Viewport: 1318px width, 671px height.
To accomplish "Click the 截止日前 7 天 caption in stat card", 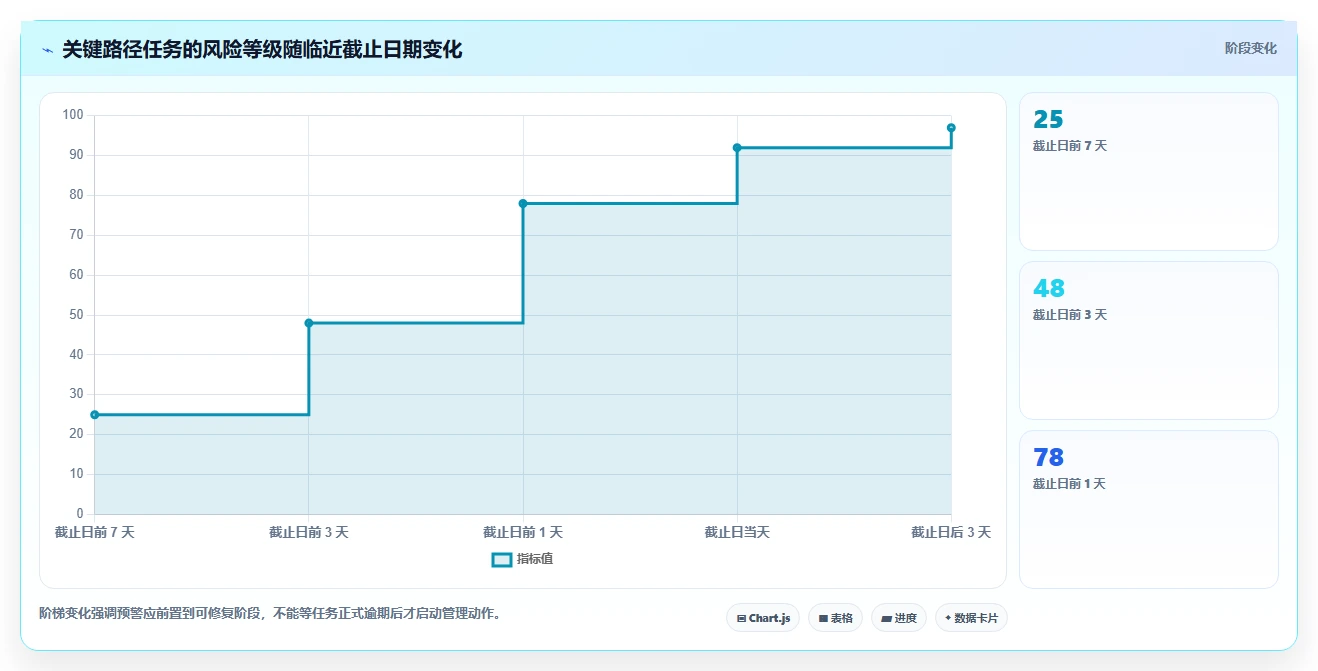I will coord(1070,146).
